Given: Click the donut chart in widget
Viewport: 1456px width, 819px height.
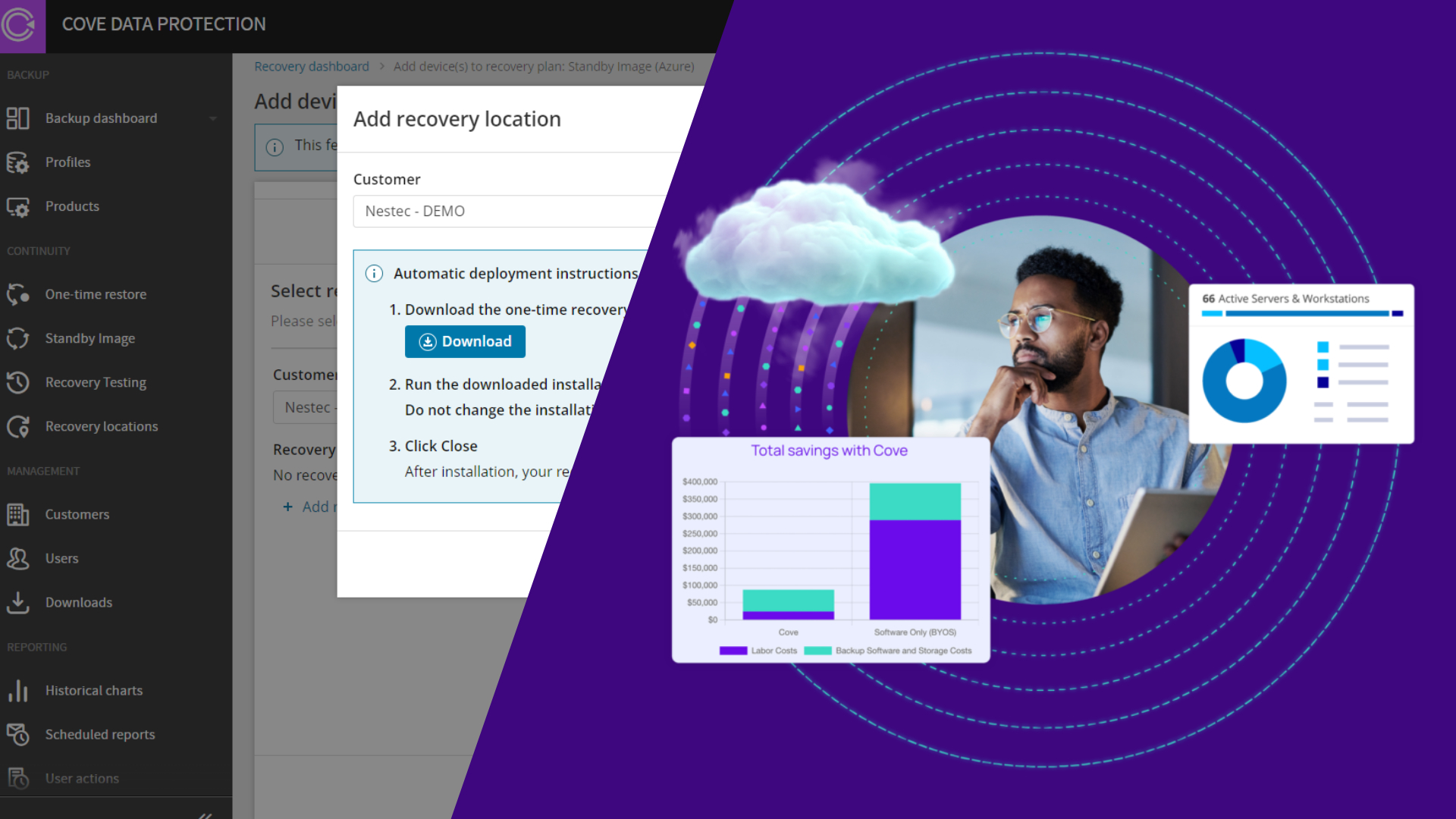Looking at the screenshot, I should coord(1244,381).
